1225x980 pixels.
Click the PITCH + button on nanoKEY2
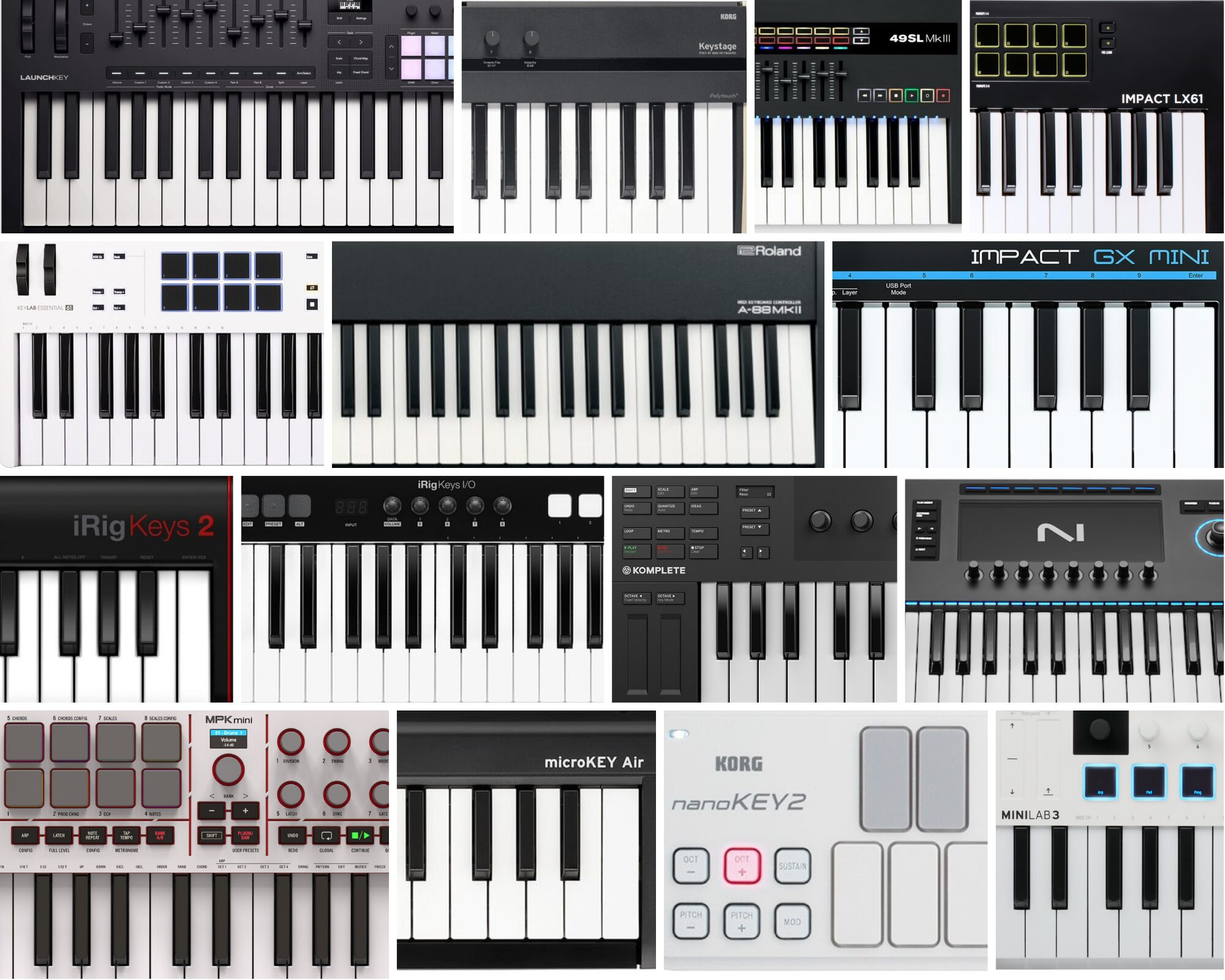(x=742, y=921)
